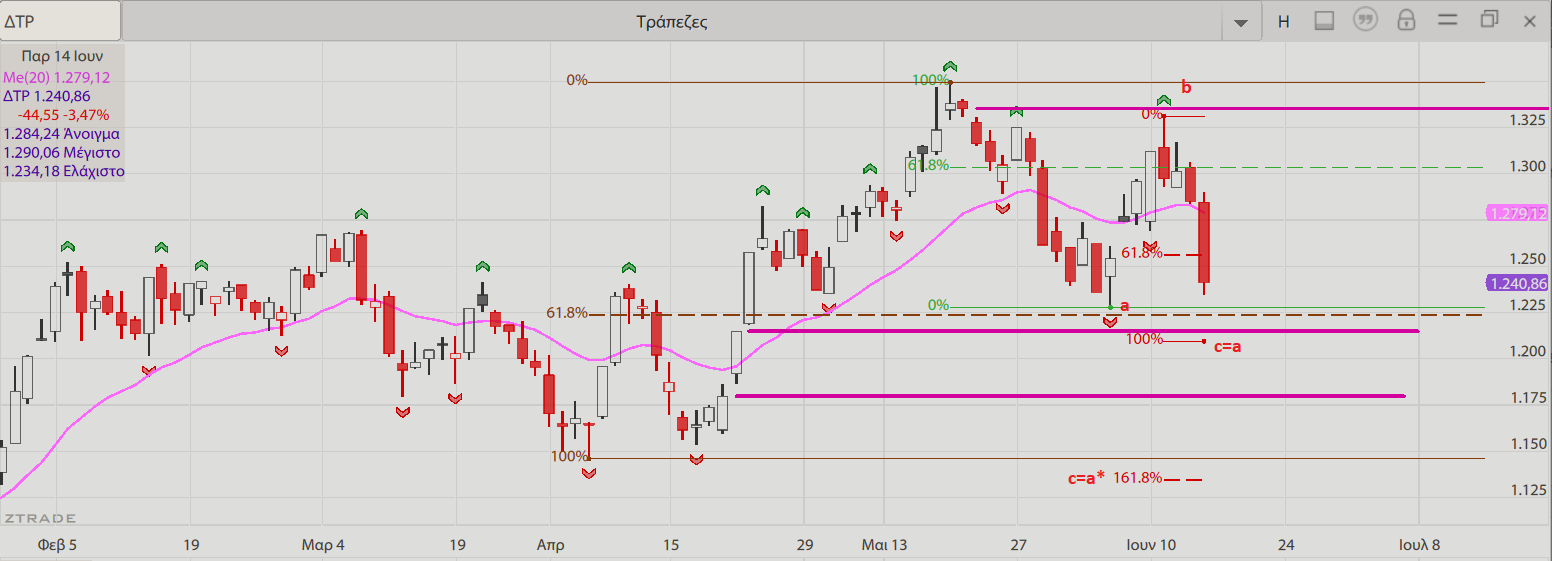Image resolution: width=1552 pixels, height=561 pixels.
Task: Toggle the bottom panel layout icon
Action: 1324,21
